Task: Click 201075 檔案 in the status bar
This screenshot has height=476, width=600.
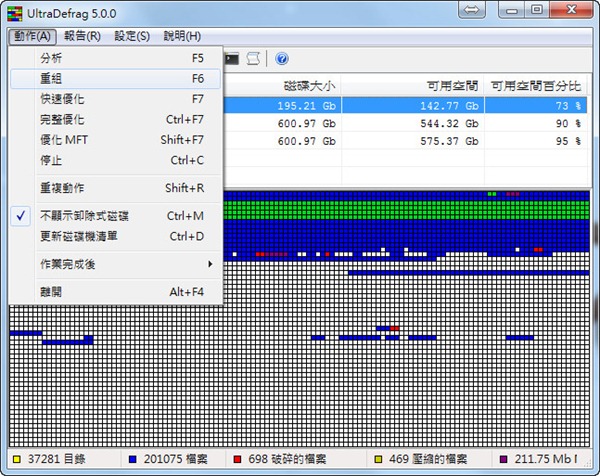Action: [175, 459]
